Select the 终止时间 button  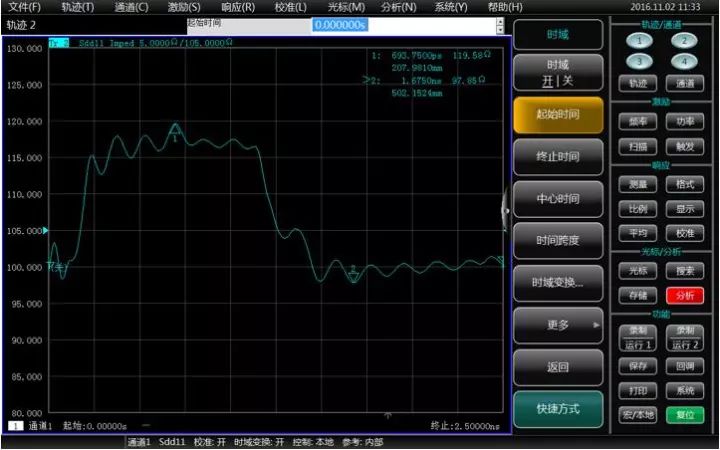tap(558, 157)
